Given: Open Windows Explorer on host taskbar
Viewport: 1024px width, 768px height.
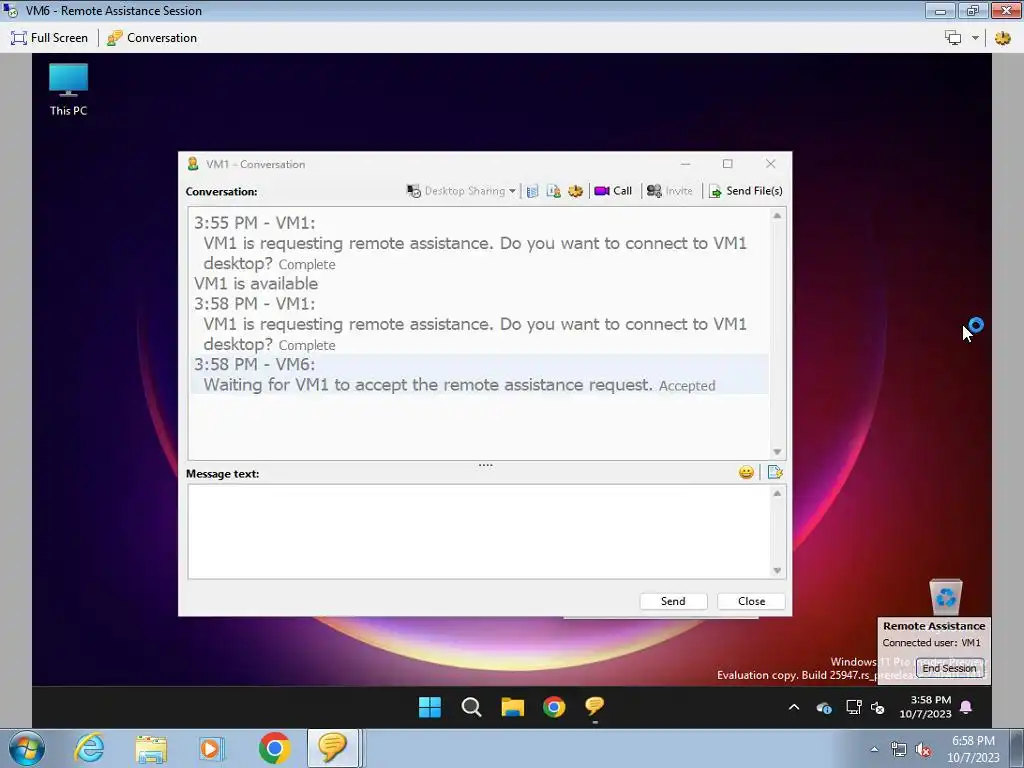Looking at the screenshot, I should coord(151,748).
